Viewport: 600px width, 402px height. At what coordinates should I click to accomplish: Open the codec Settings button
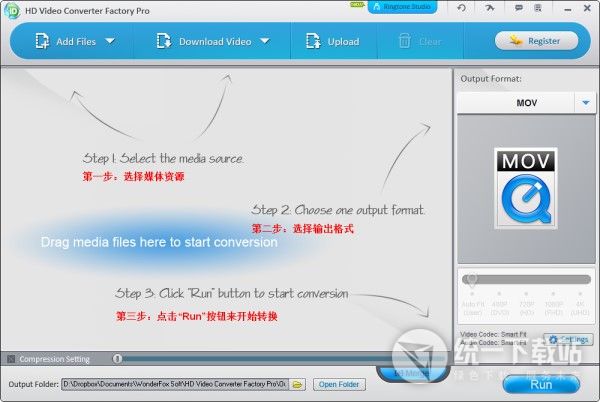[x=570, y=340]
